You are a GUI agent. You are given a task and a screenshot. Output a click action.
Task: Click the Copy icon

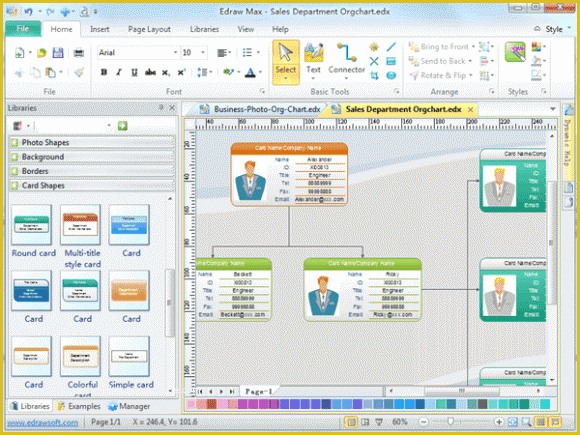35,72
